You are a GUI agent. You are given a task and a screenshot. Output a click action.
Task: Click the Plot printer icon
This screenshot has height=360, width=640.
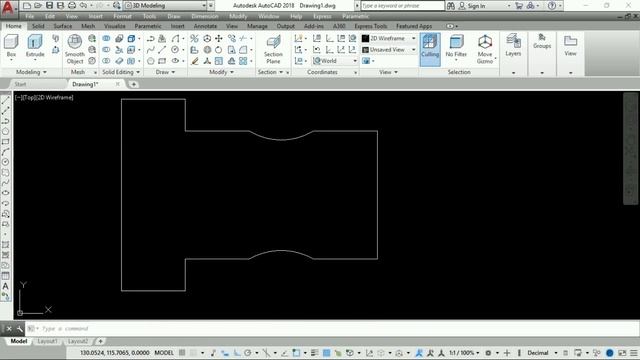(x=72, y=5)
